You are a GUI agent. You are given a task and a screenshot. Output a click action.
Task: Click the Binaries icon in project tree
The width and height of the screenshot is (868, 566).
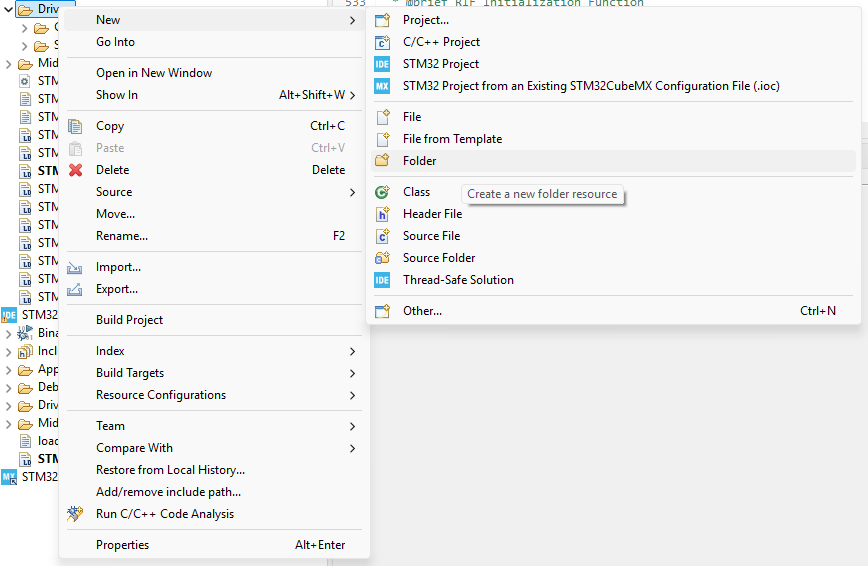(x=25, y=333)
